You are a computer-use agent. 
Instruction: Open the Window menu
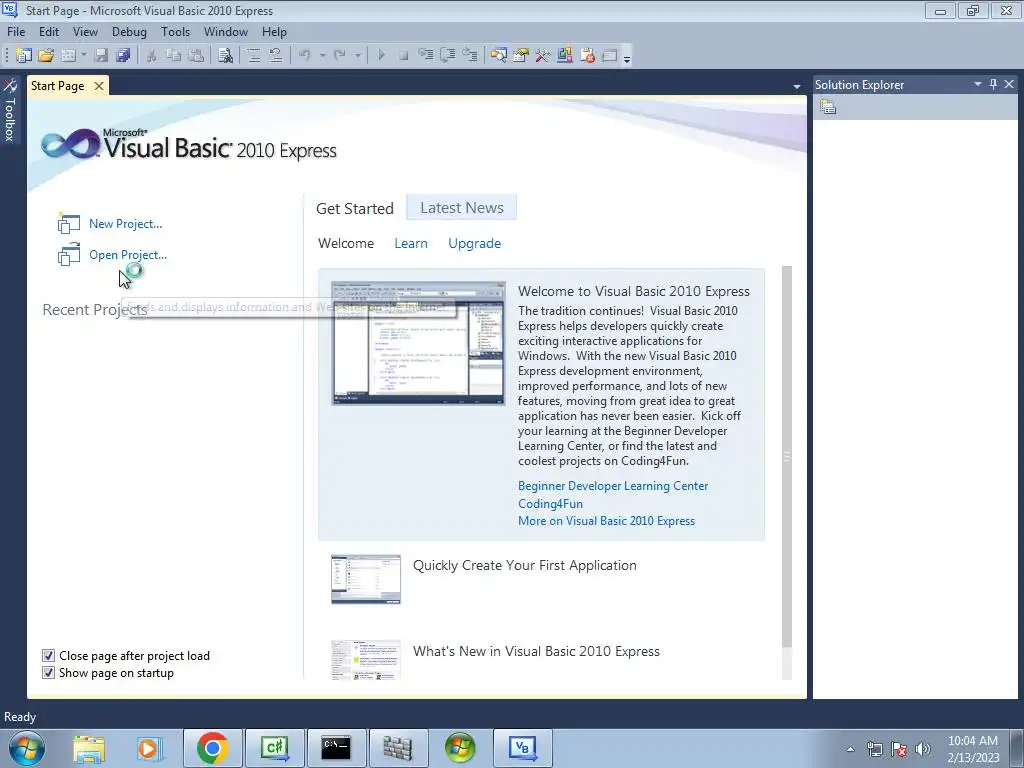[x=226, y=31]
